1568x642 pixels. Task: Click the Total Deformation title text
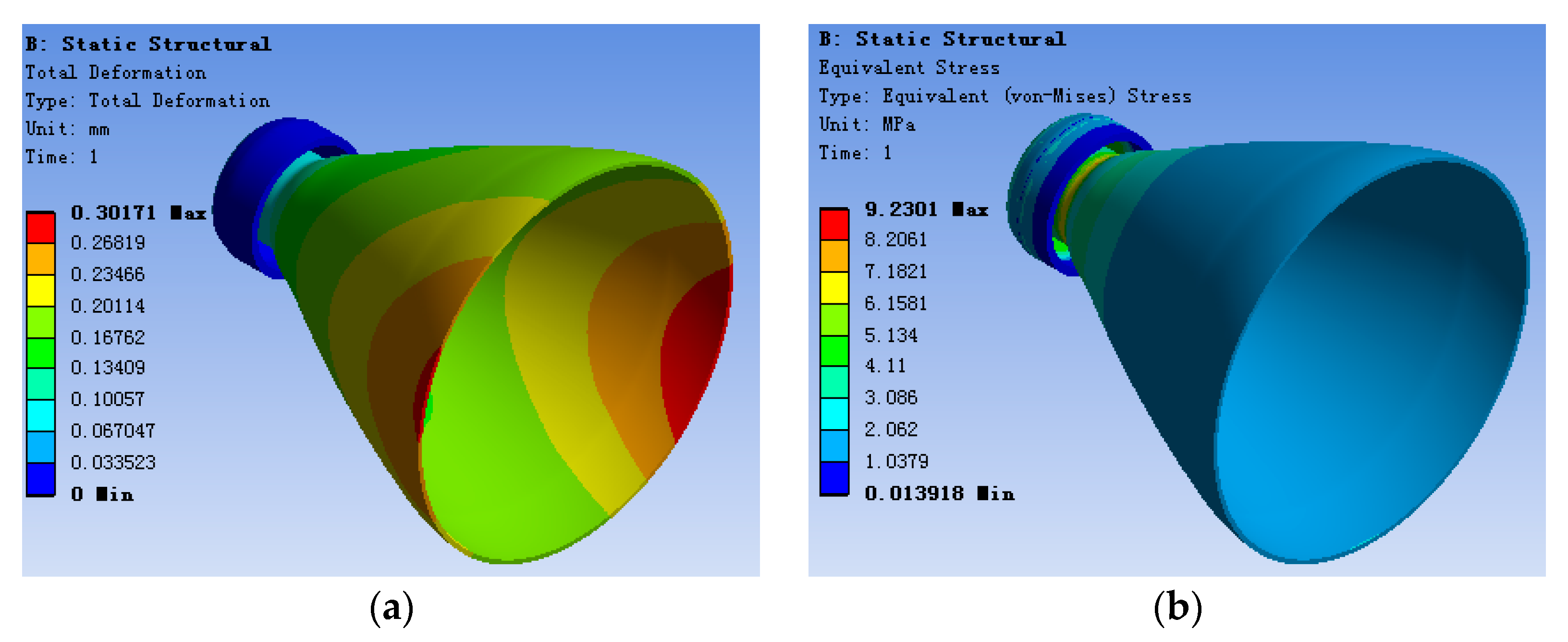pyautogui.click(x=116, y=73)
